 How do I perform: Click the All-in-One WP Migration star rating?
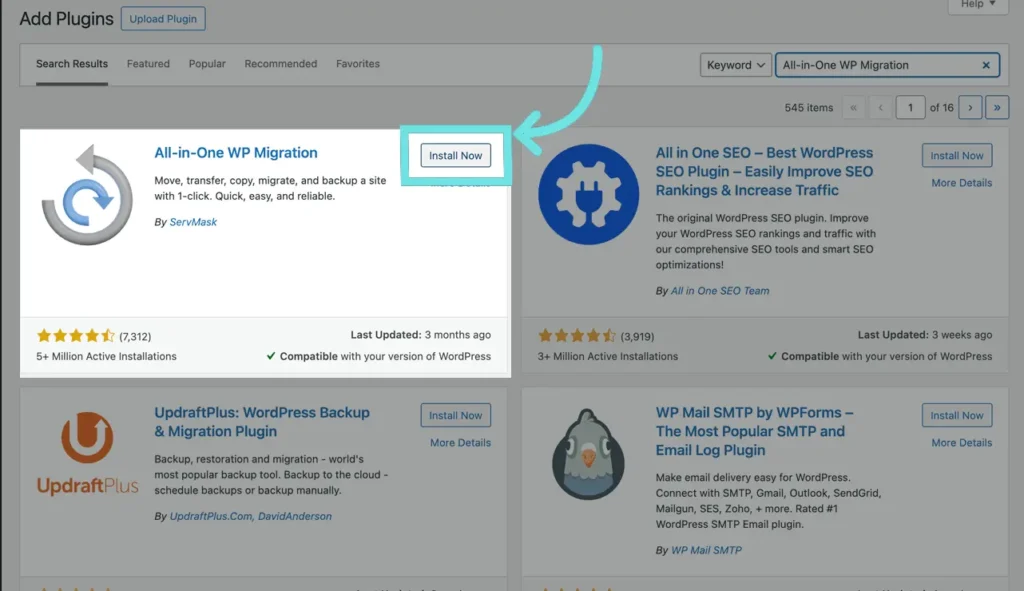(76, 336)
